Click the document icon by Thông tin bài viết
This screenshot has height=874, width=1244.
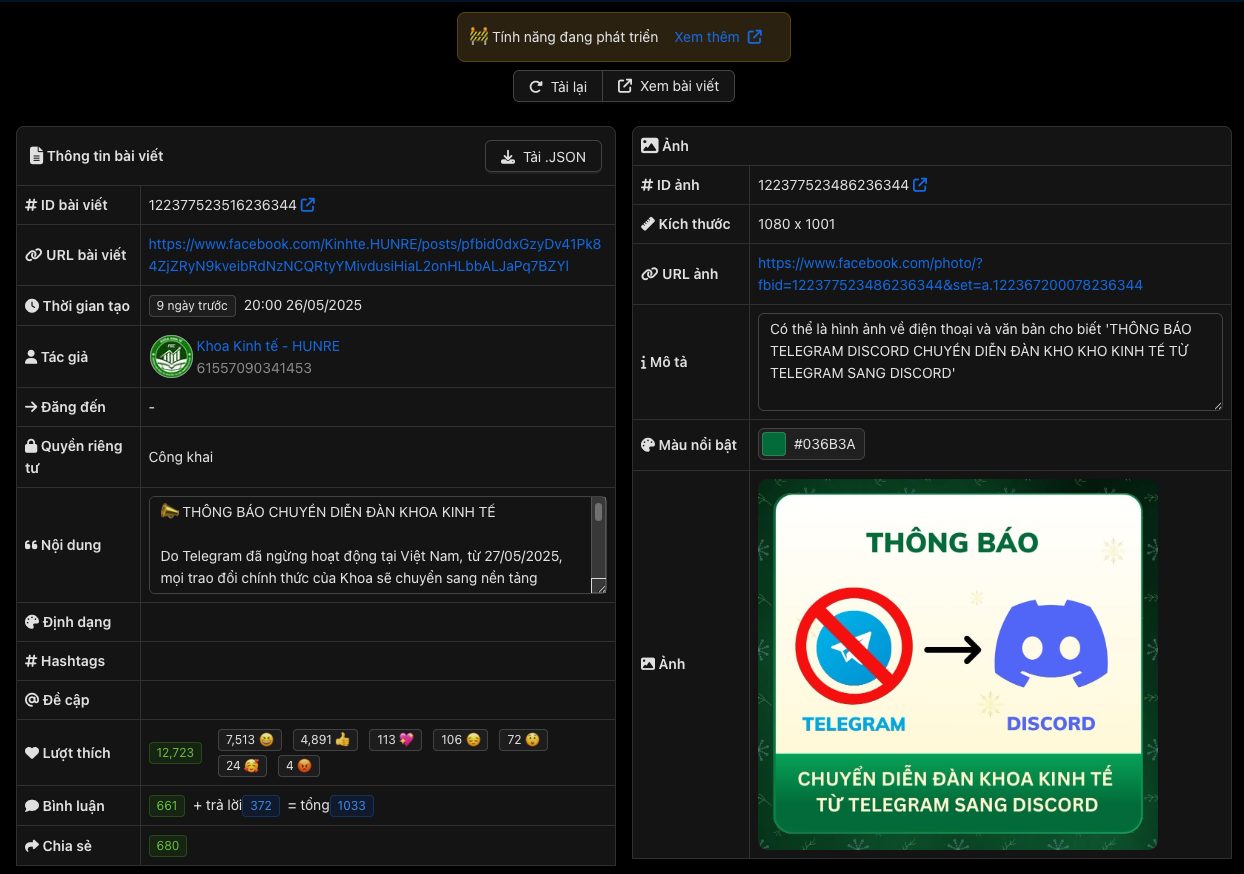36,156
